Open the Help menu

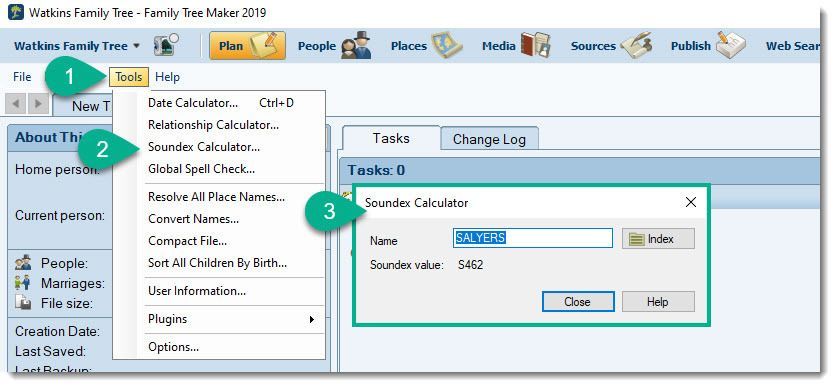(167, 77)
